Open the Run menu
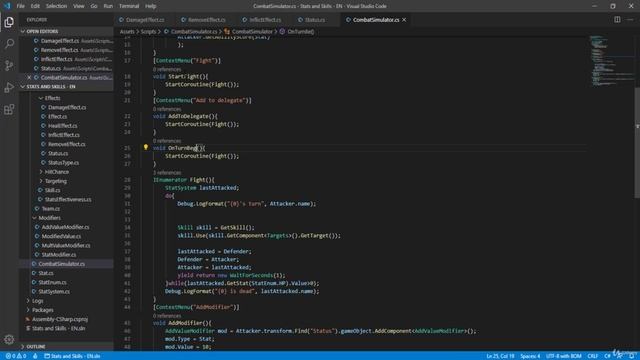The image size is (640, 360). [x=108, y=6]
